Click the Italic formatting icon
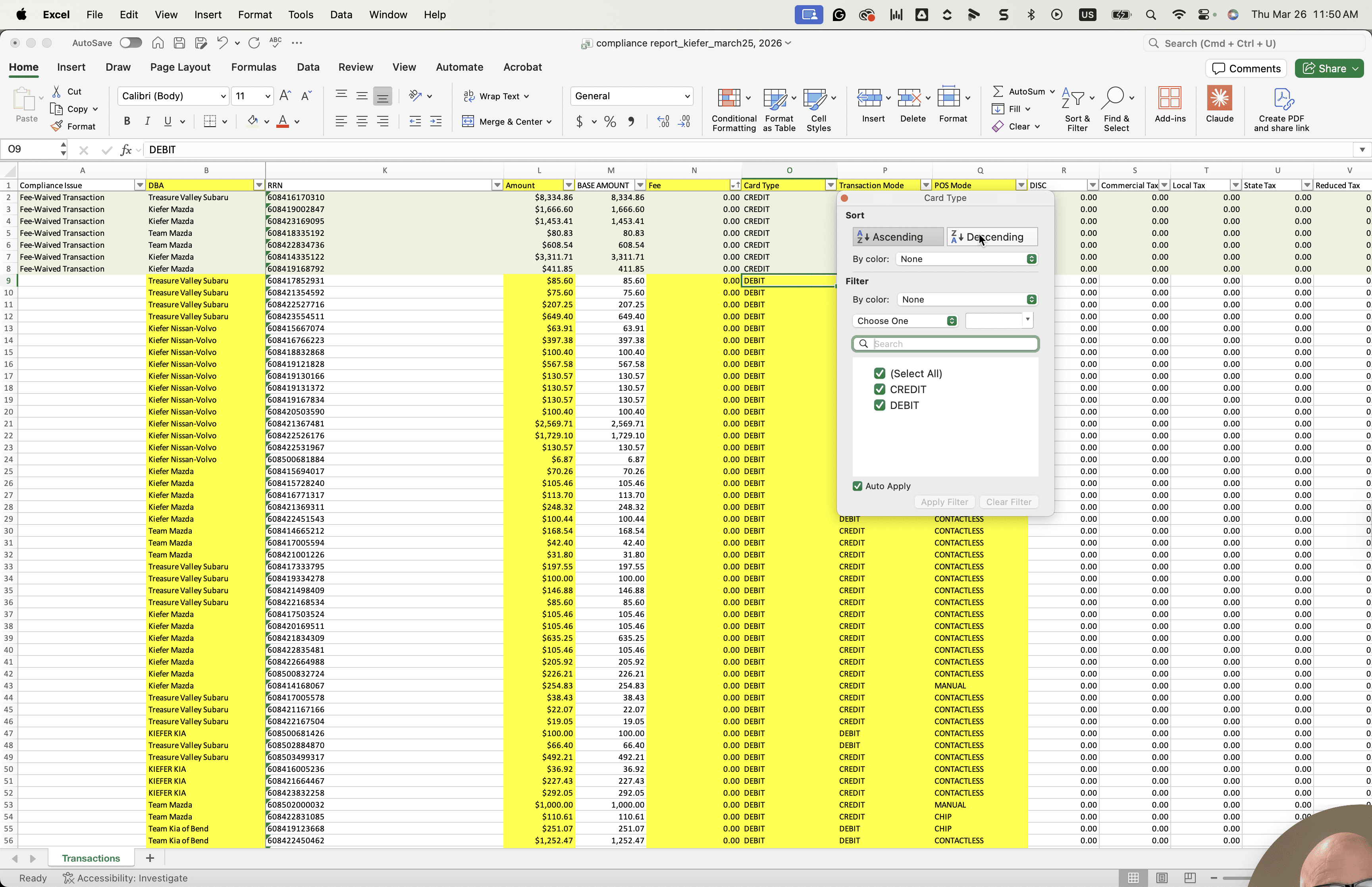 pyautogui.click(x=147, y=121)
